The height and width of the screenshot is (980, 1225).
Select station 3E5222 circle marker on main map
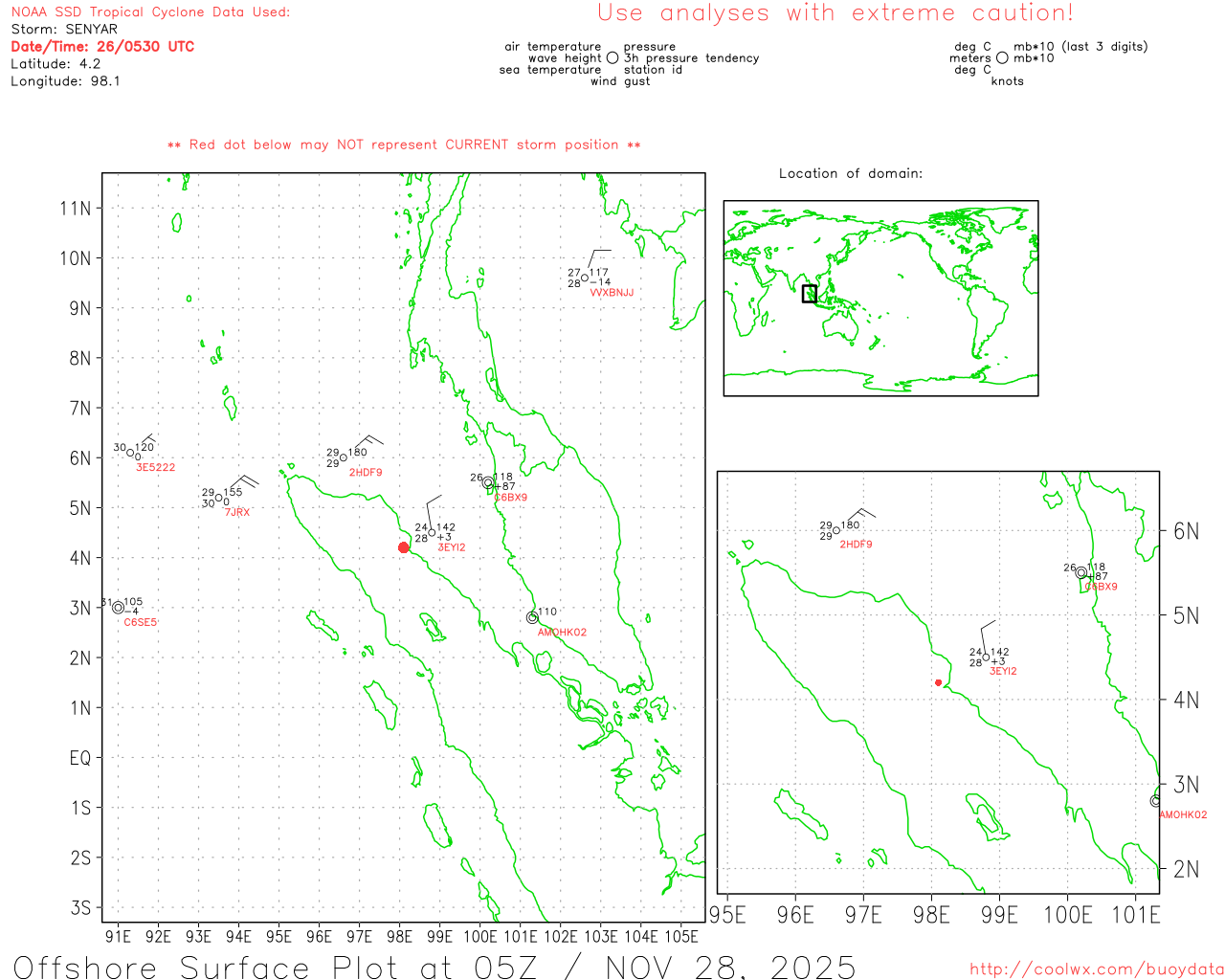(130, 453)
